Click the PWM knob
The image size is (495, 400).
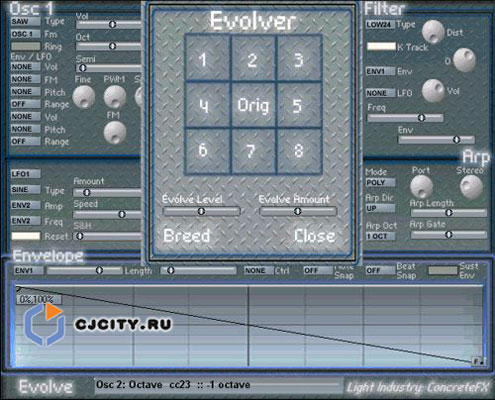tap(115, 97)
